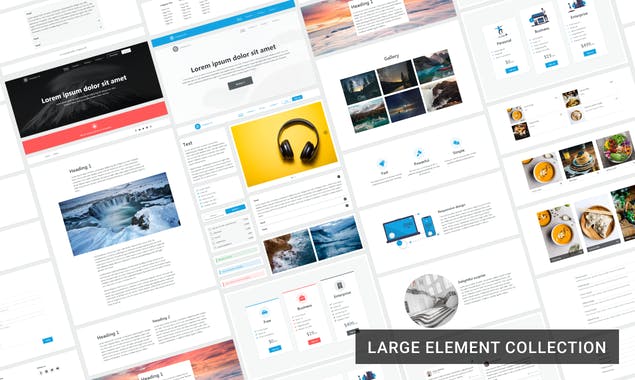The image size is (635, 380).
Task: Click the Enterprise plan building icon
Action: (339, 286)
